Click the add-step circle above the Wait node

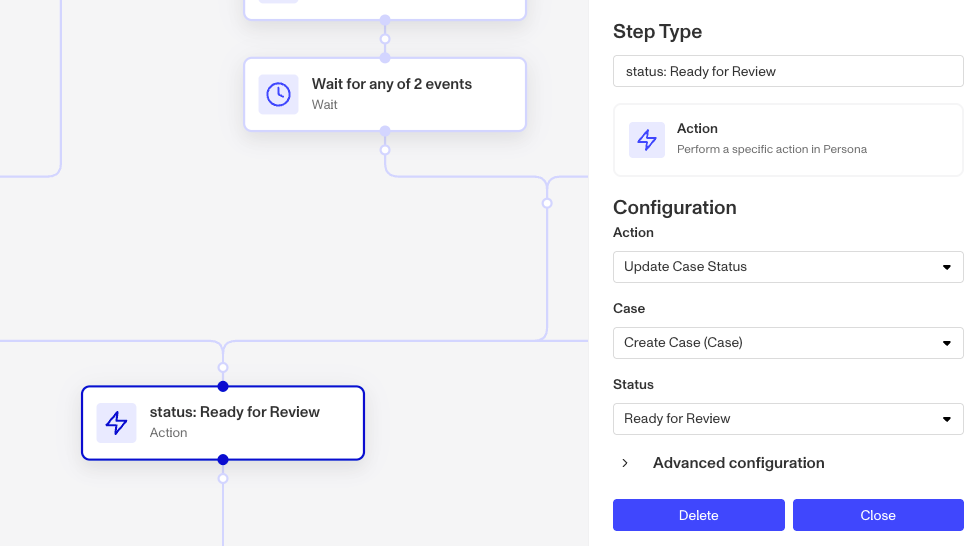[385, 39]
